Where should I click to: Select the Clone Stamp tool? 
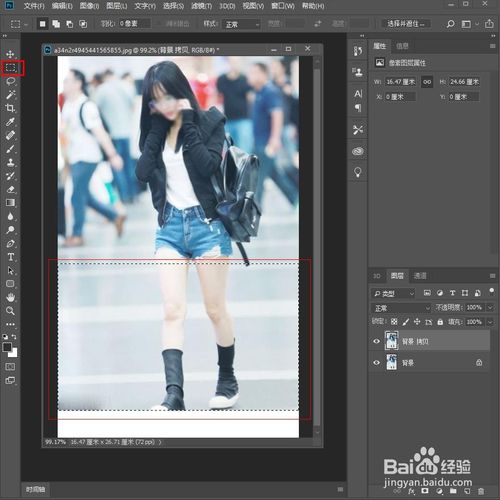click(10, 162)
